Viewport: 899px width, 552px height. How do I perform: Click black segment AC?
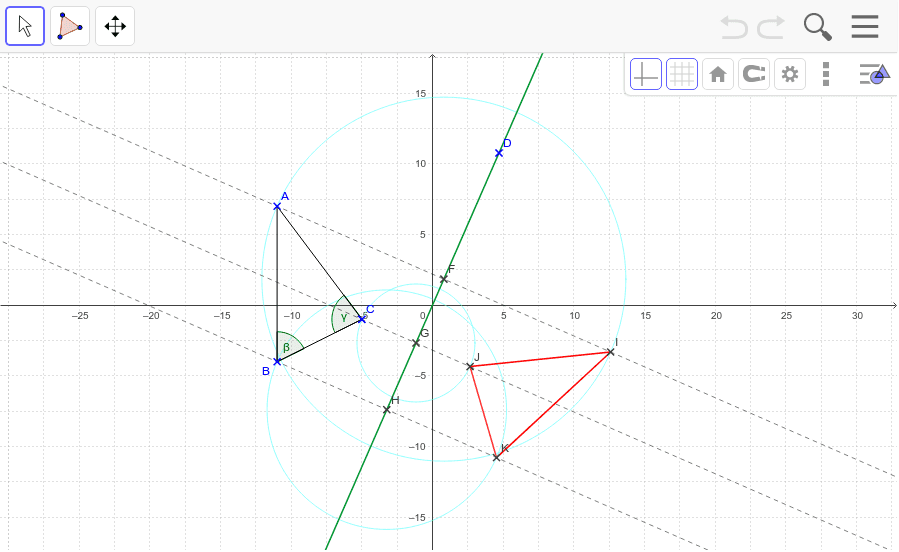319,263
